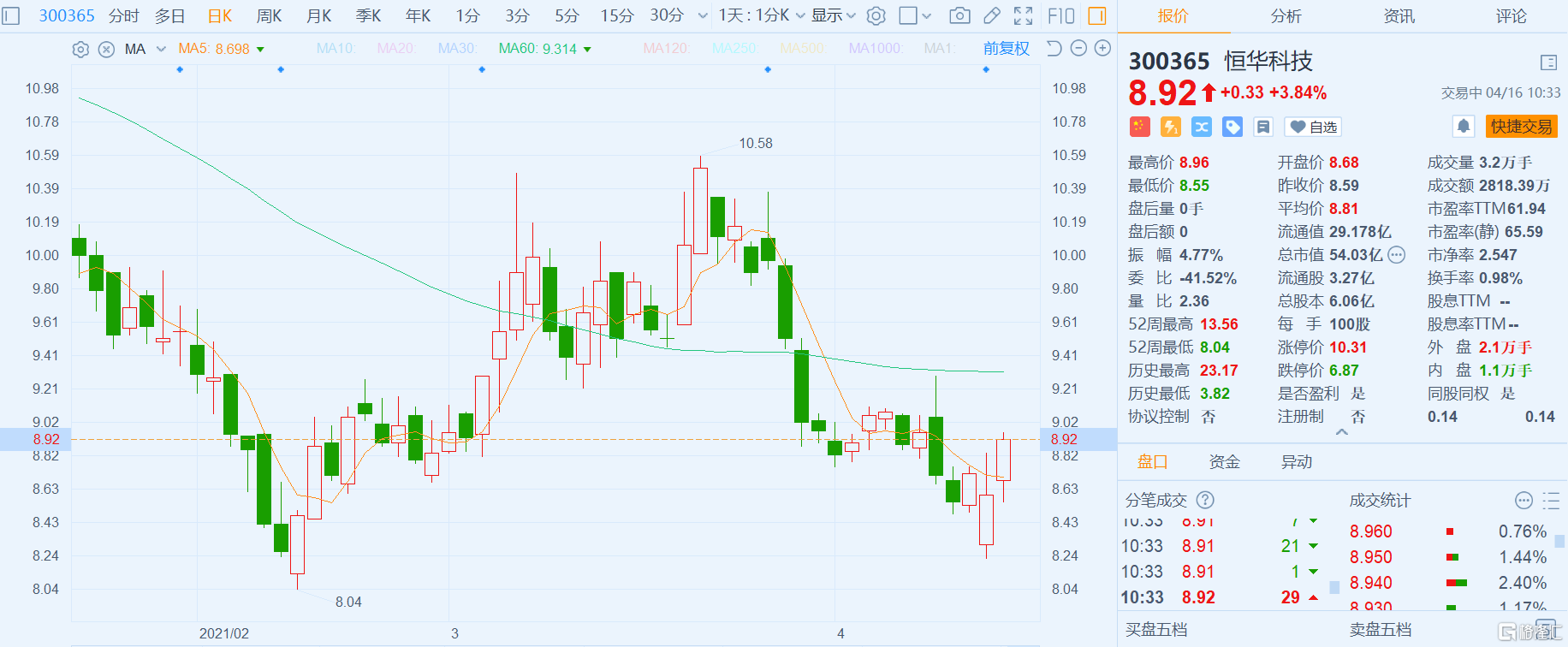Remove the MA indicator with X icon

point(106,50)
